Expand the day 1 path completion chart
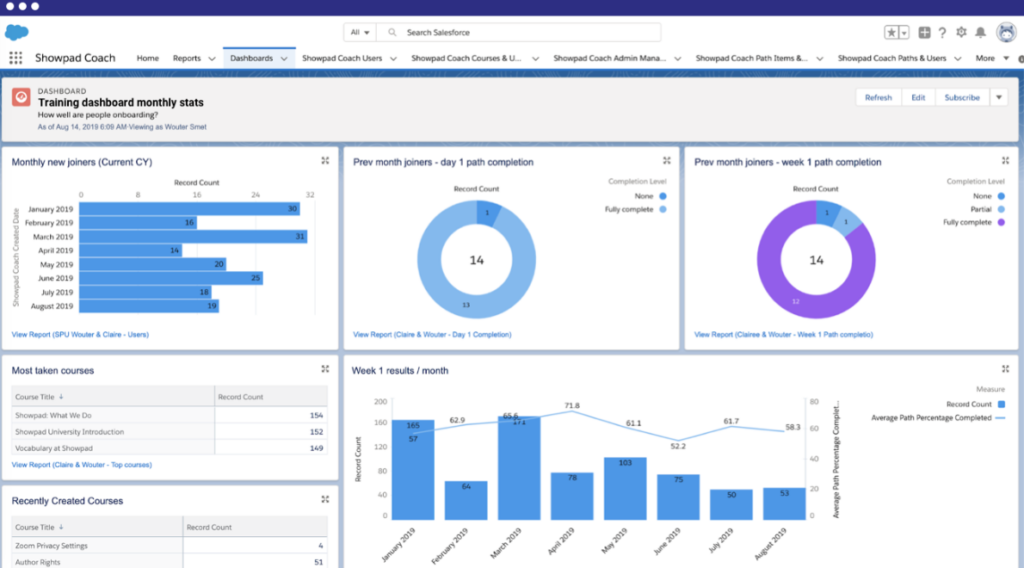 pos(667,161)
